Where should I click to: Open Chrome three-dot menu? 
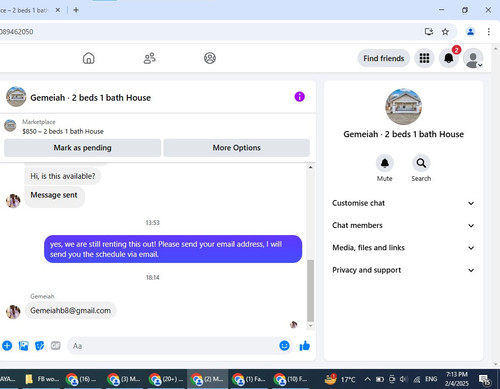(x=489, y=32)
